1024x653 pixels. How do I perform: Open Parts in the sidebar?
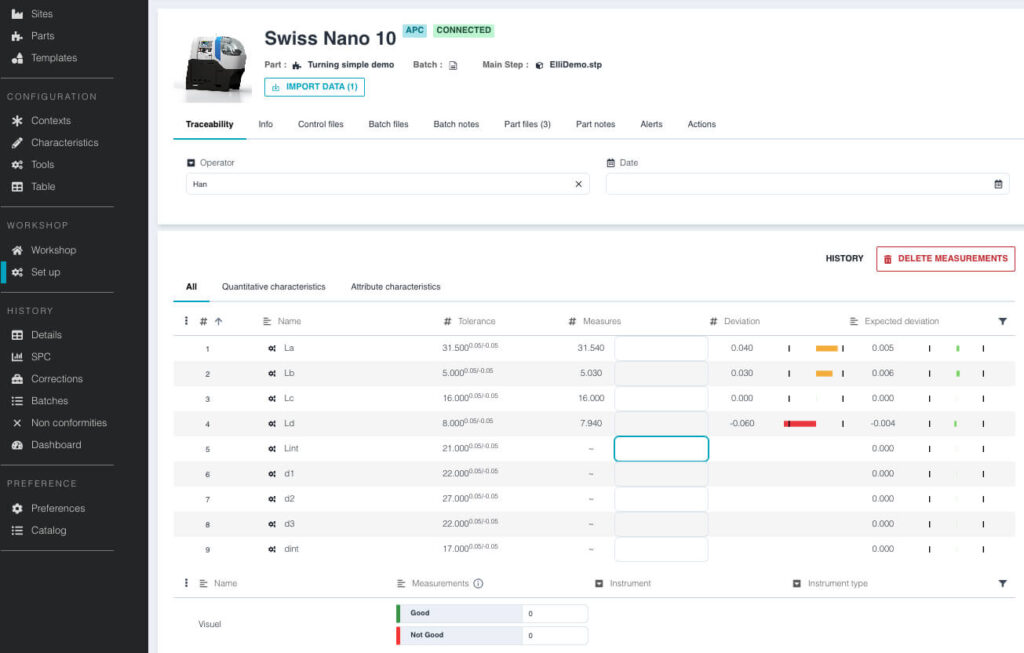point(42,36)
